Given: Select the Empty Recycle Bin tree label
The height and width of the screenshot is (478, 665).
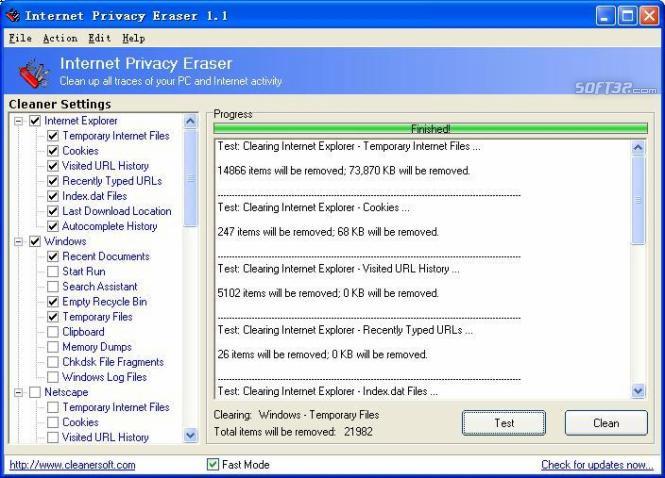Looking at the screenshot, I should [105, 302].
